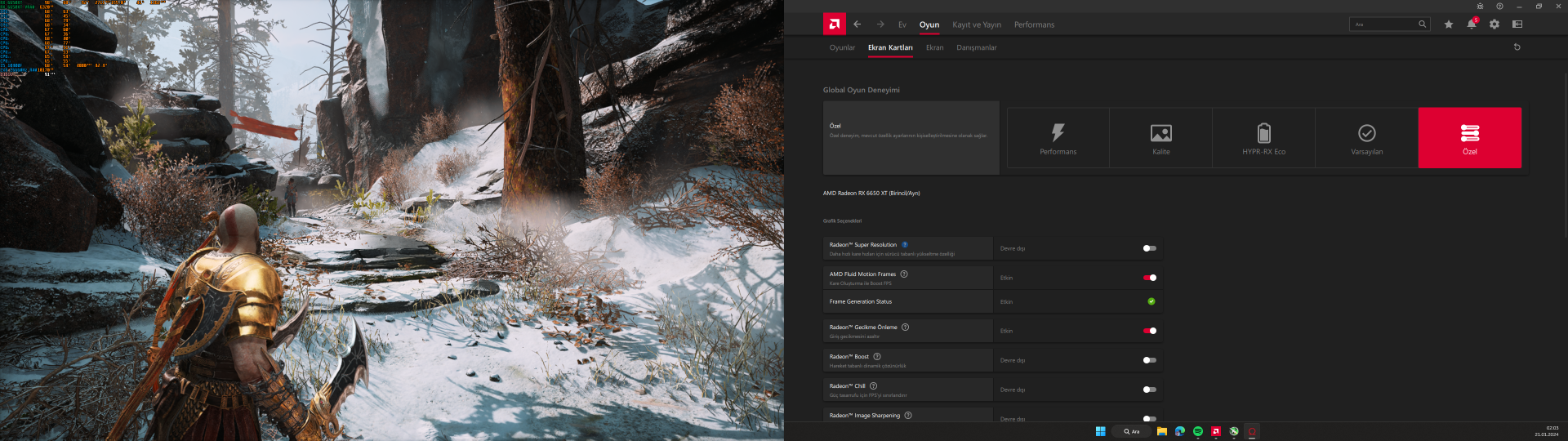
Task: Open Spotify from taskbar
Action: pyautogui.click(x=1198, y=431)
